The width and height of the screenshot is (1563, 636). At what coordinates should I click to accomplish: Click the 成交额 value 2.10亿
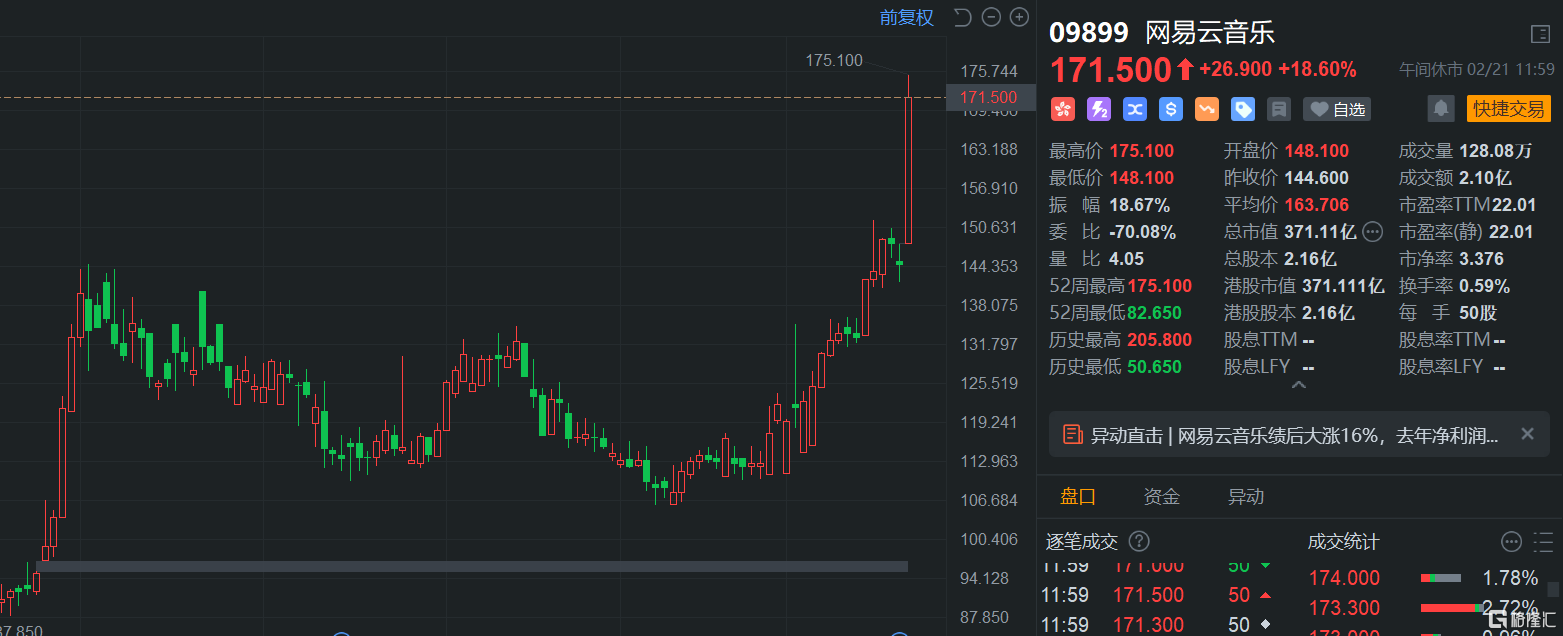1485,178
